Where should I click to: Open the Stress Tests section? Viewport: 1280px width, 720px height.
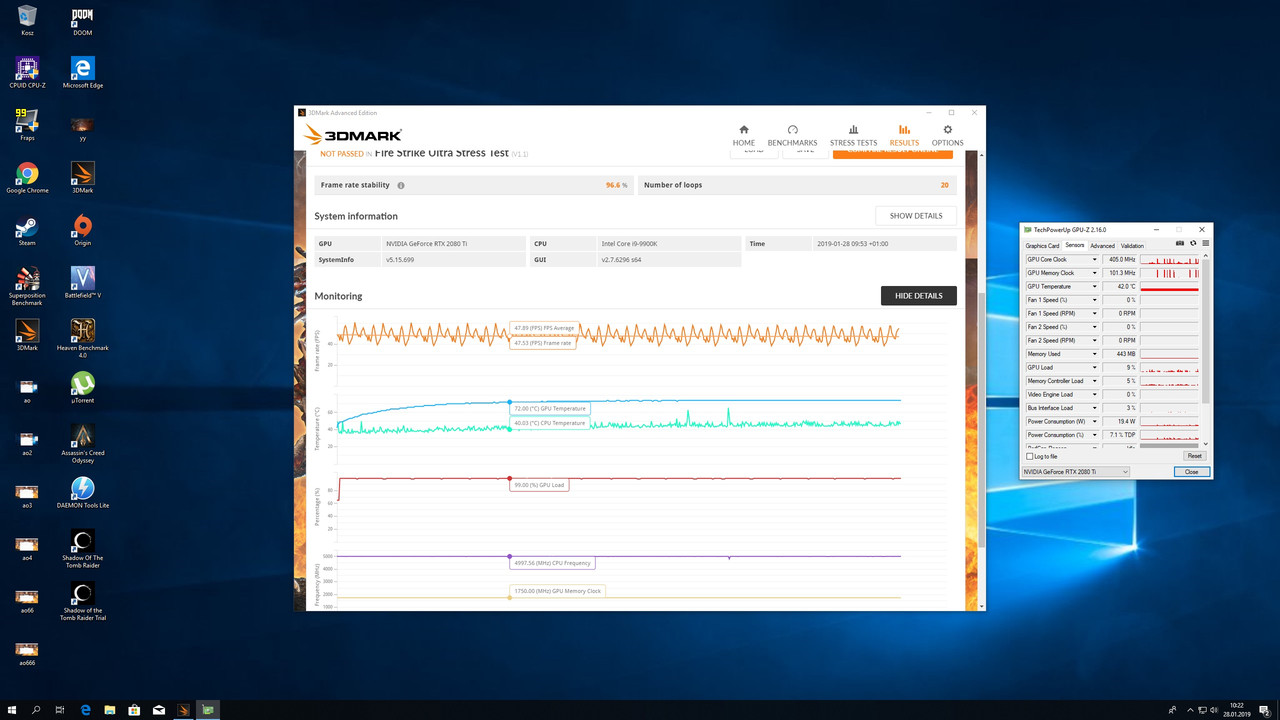point(853,136)
